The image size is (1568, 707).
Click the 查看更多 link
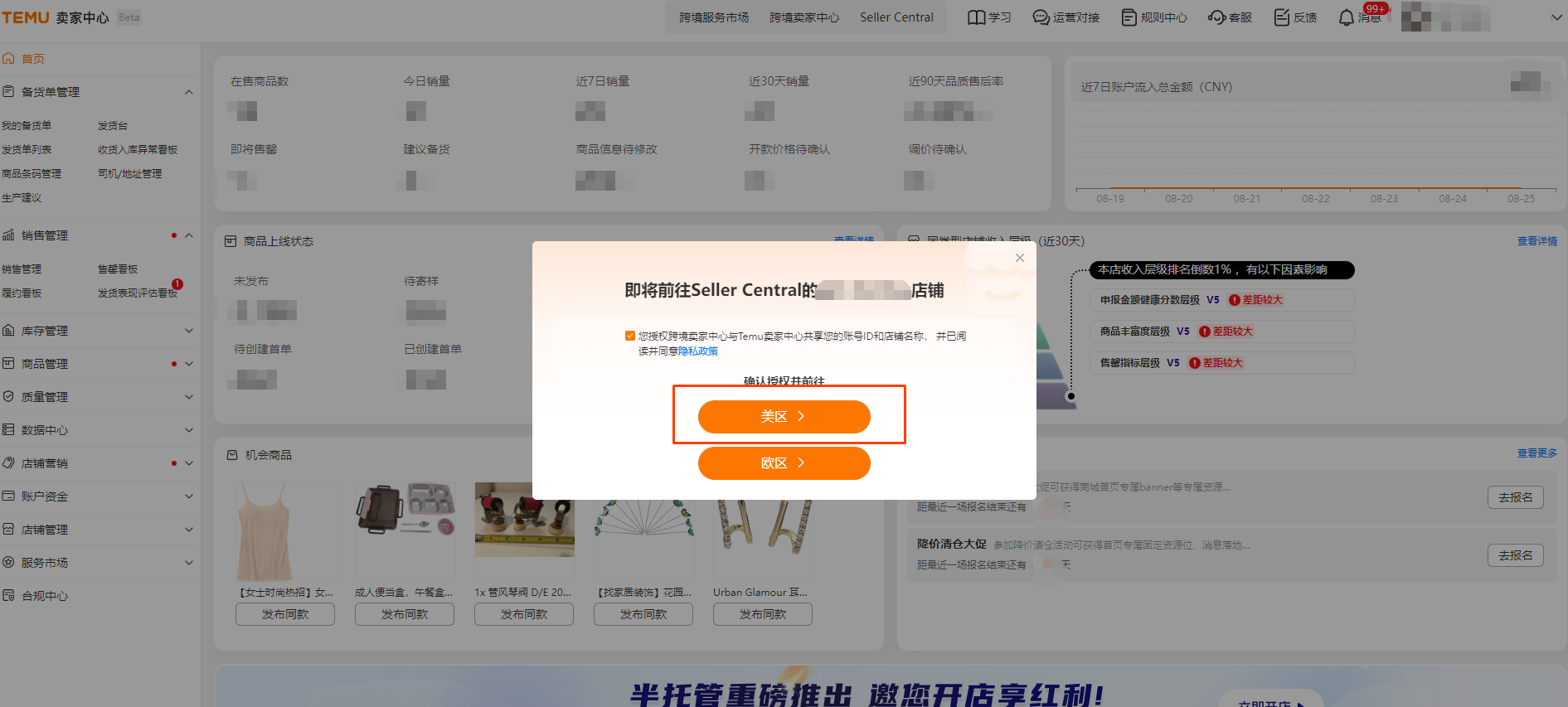pyautogui.click(x=1536, y=453)
